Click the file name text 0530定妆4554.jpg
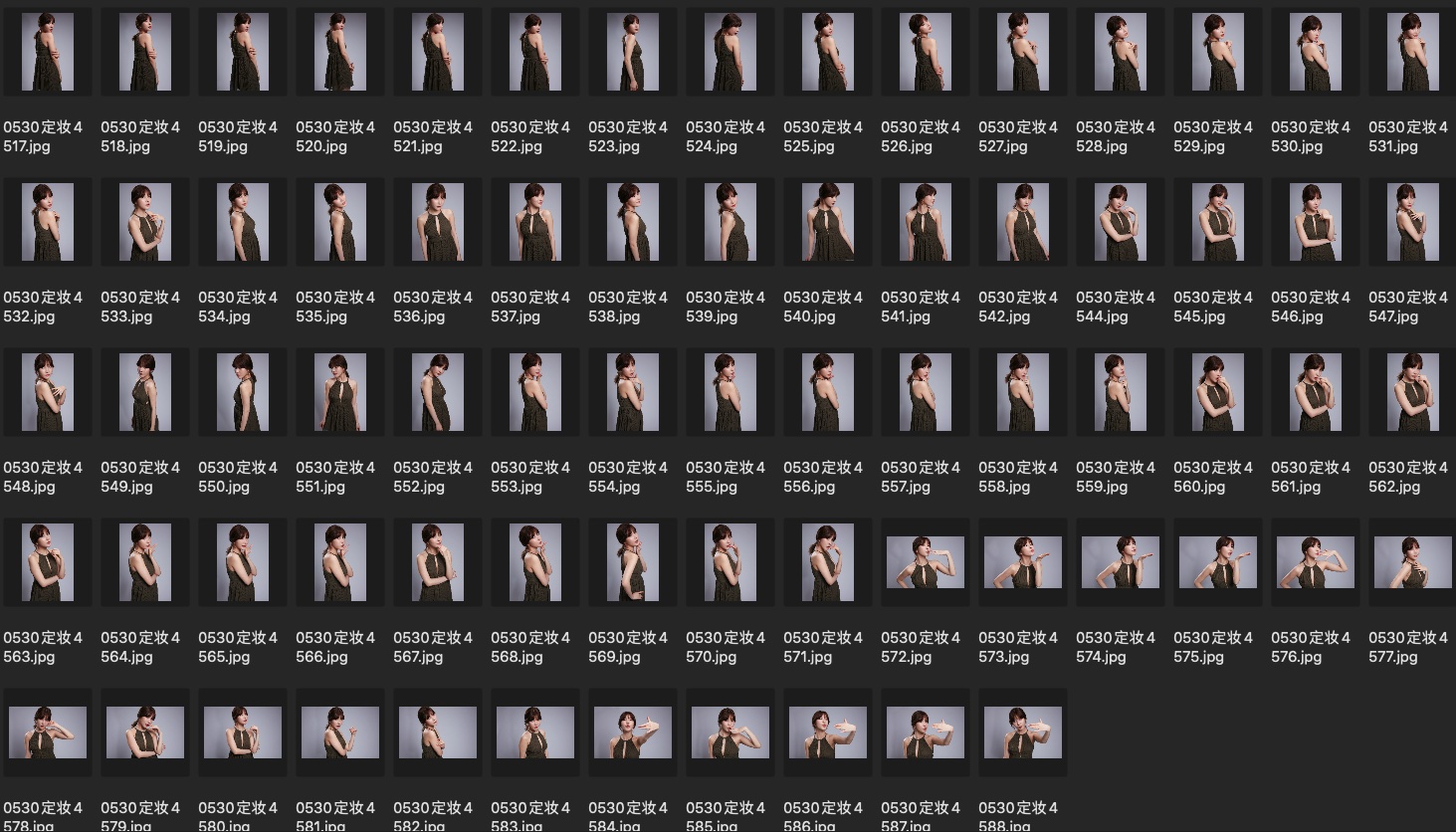The width and height of the screenshot is (1456, 832). (x=628, y=478)
